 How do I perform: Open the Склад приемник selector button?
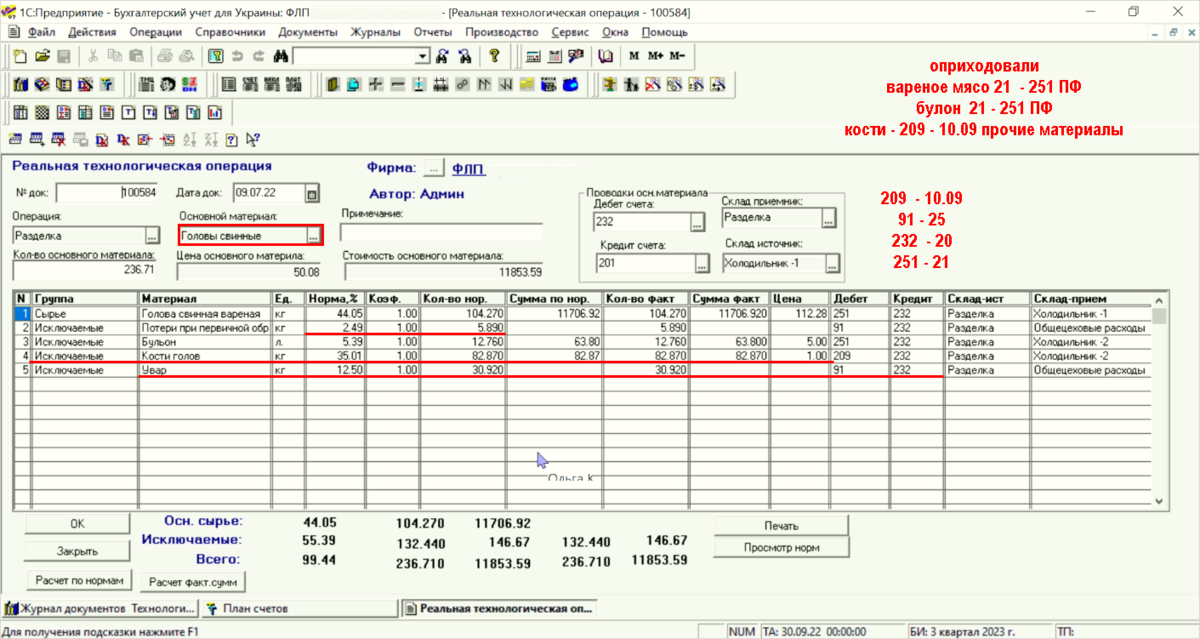click(829, 218)
